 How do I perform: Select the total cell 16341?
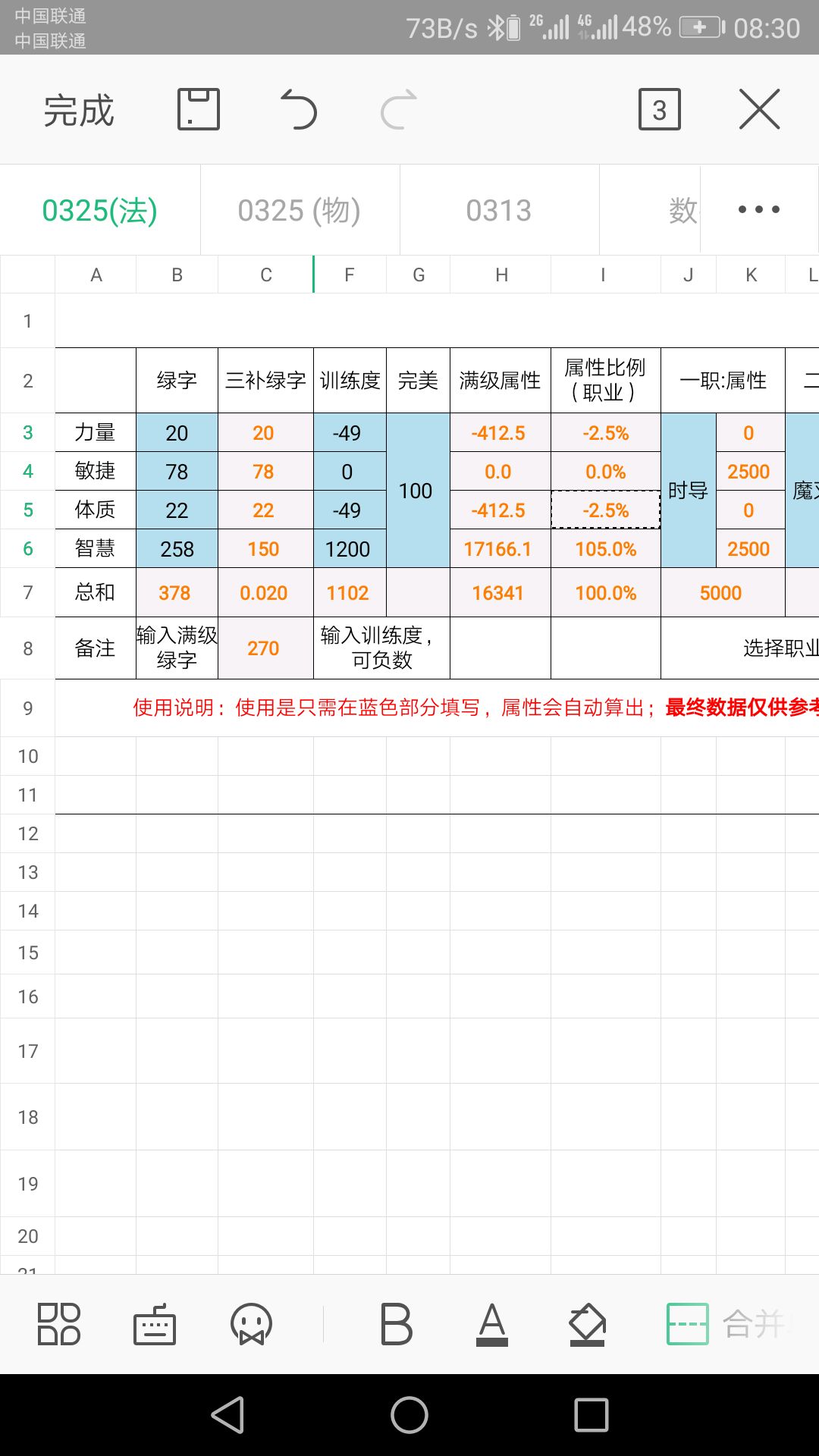[500, 592]
